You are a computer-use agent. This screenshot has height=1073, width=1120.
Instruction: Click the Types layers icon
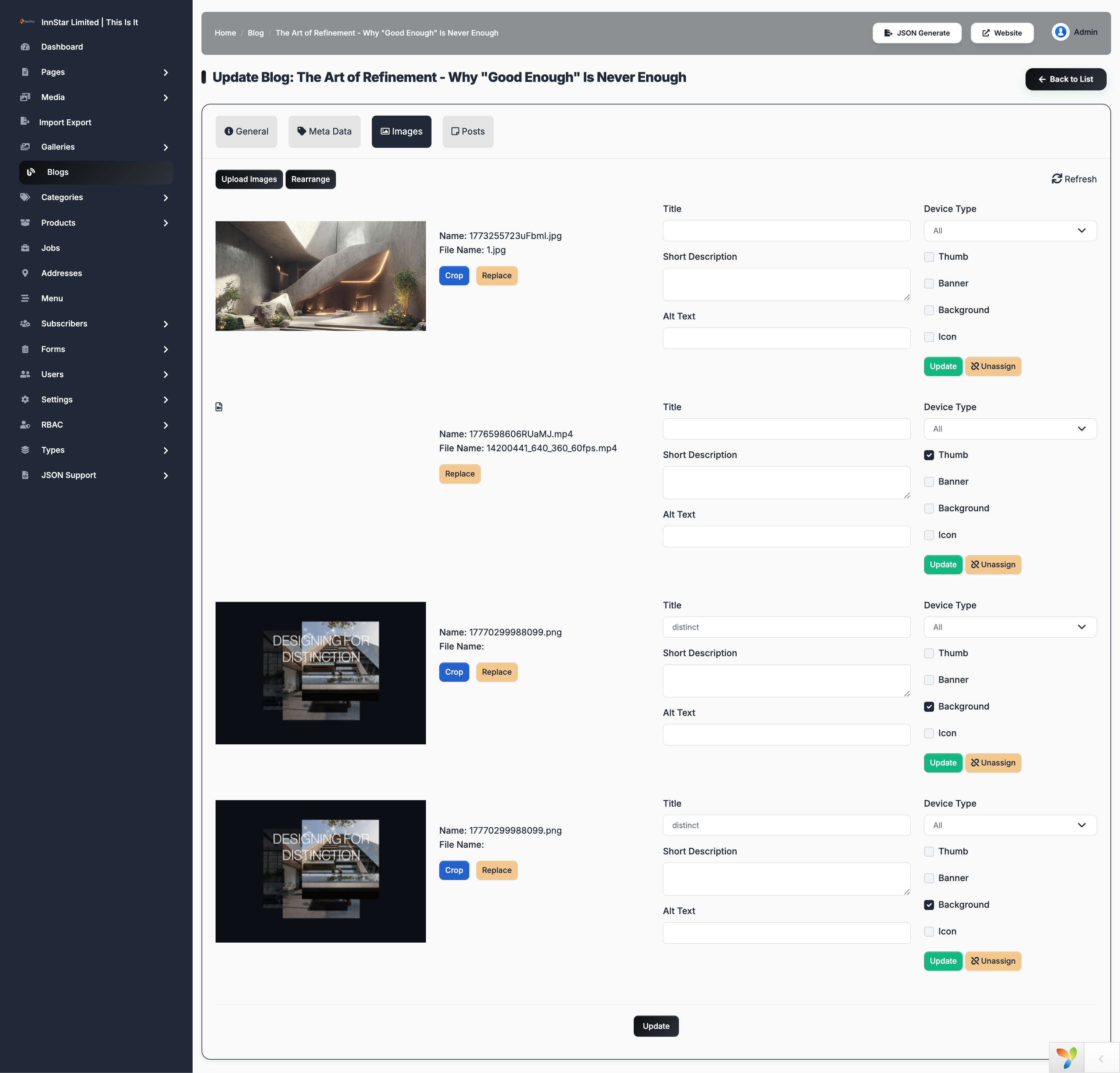[x=25, y=450]
